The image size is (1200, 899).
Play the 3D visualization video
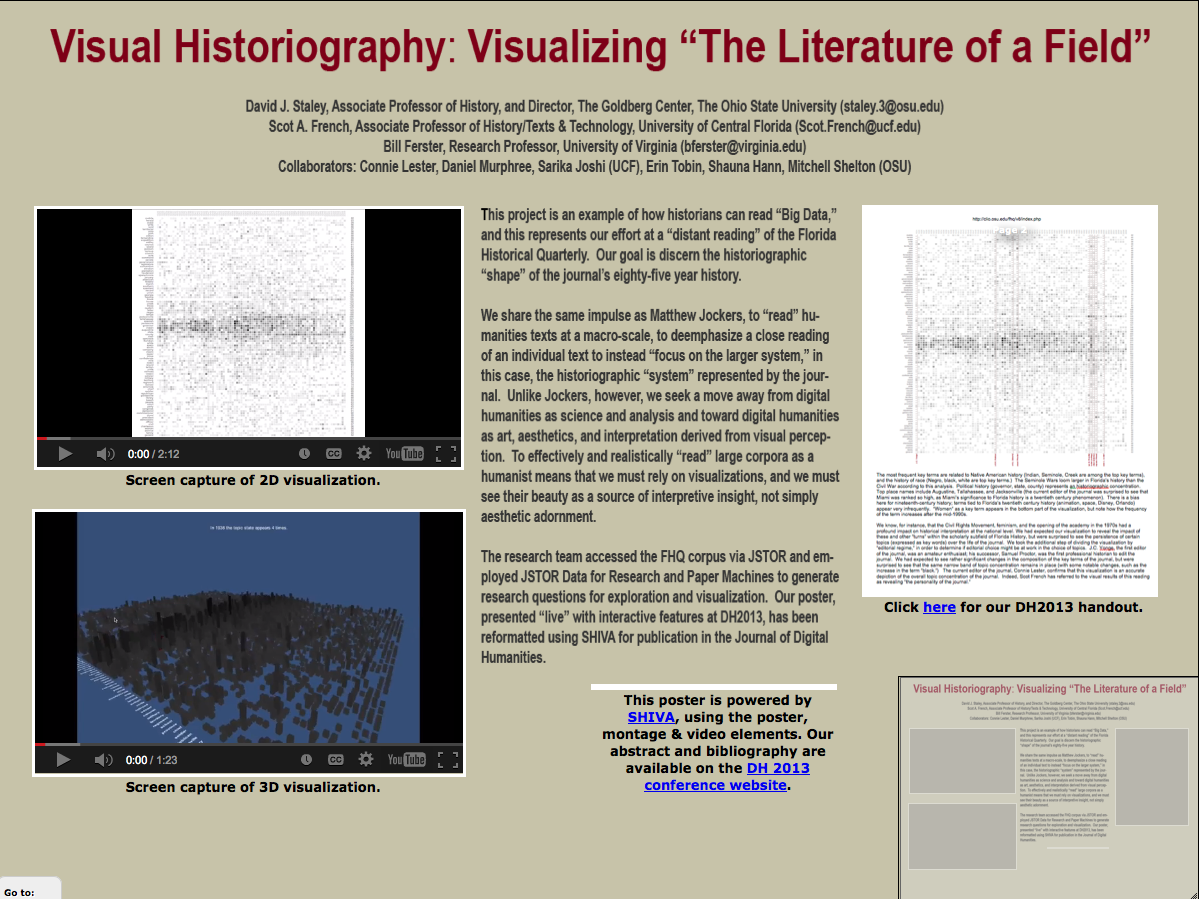65,760
